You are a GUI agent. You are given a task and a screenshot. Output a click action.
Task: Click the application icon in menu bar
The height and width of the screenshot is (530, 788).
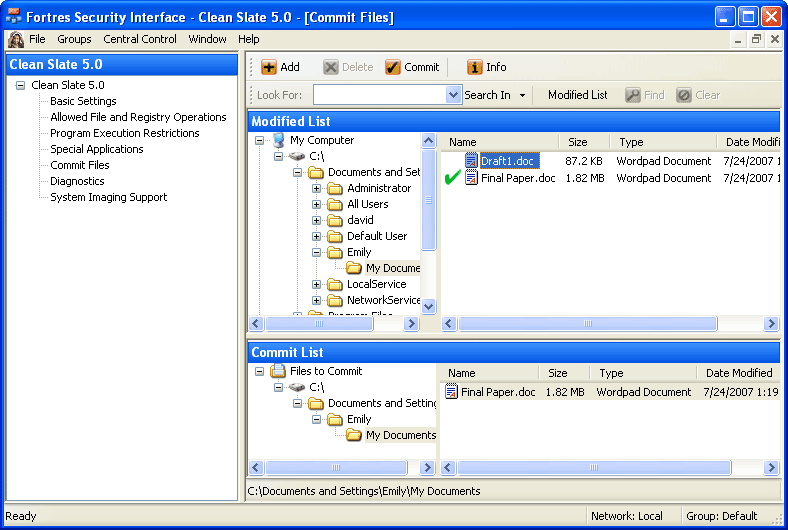tap(16, 39)
